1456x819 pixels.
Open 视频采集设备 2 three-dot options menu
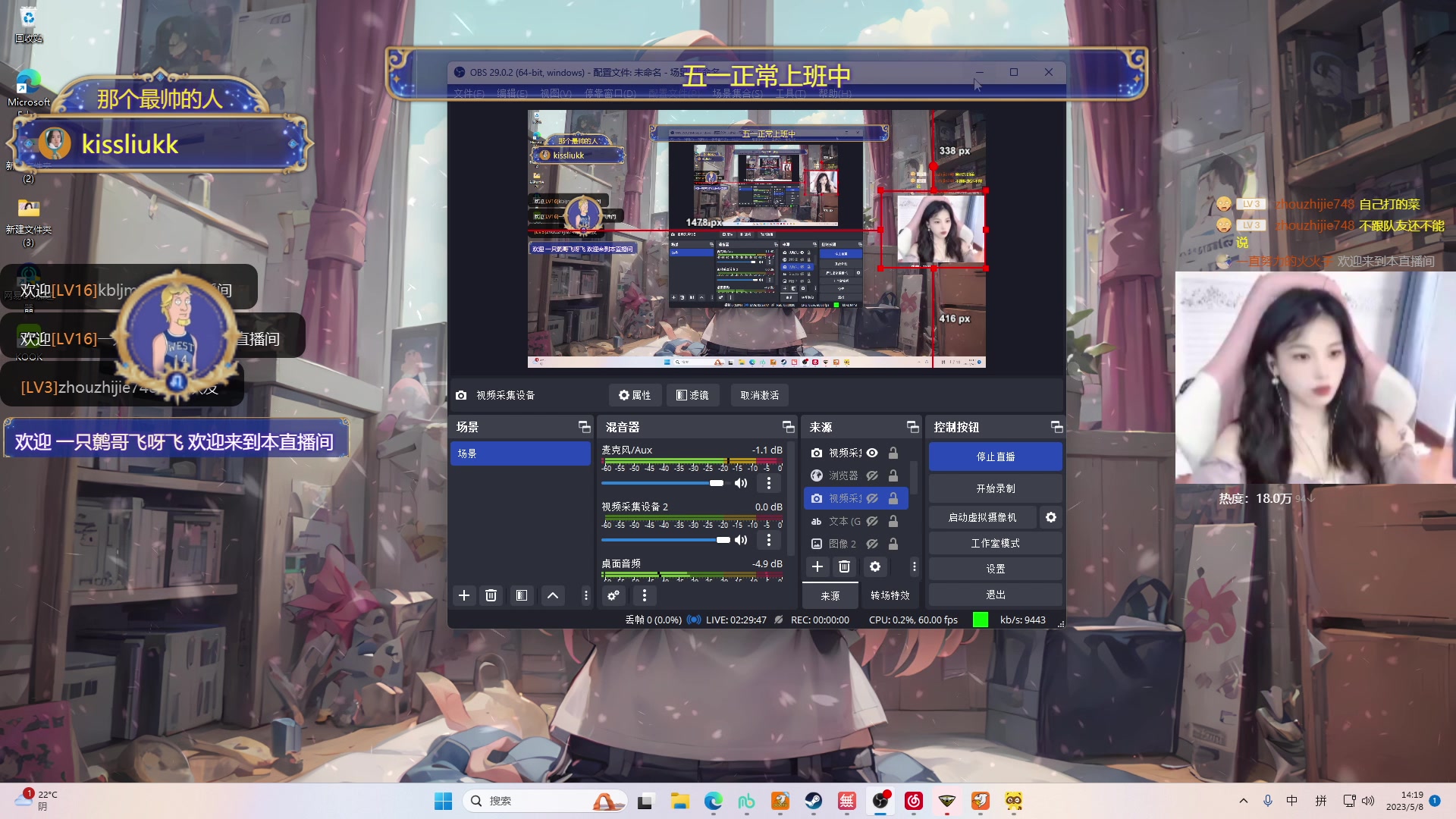click(769, 540)
